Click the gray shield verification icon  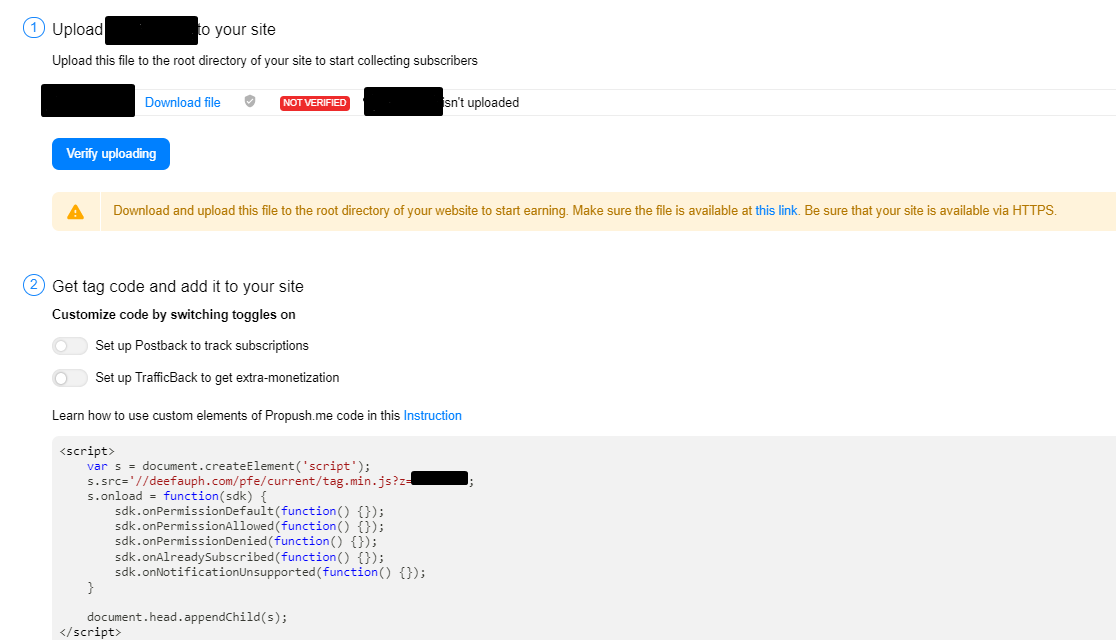coord(250,102)
